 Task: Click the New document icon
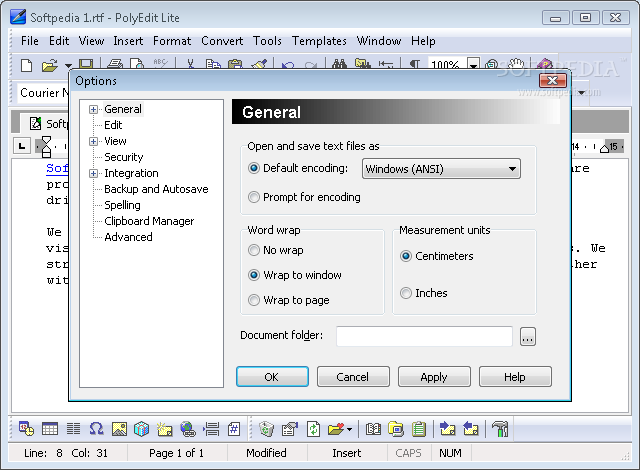point(27,65)
